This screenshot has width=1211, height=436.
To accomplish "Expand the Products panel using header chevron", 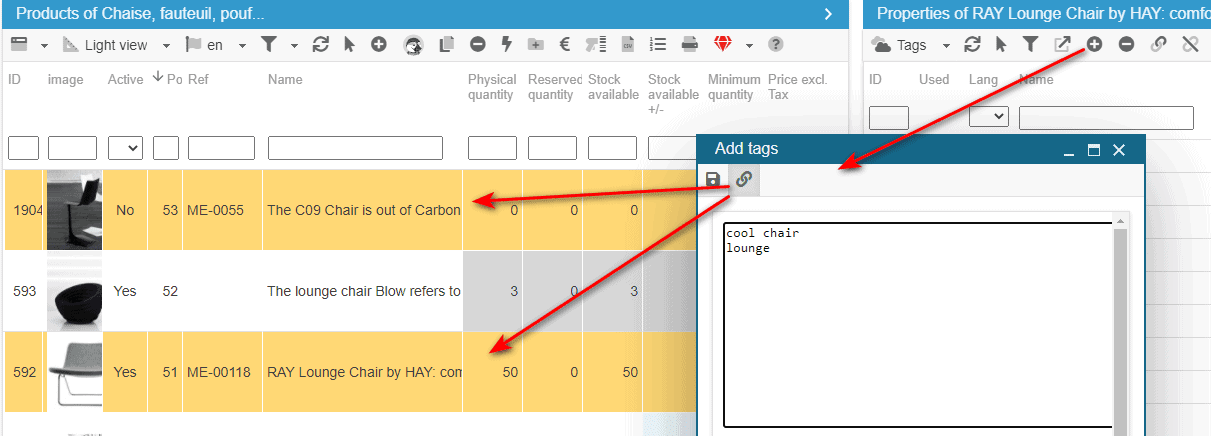I will (x=828, y=14).
